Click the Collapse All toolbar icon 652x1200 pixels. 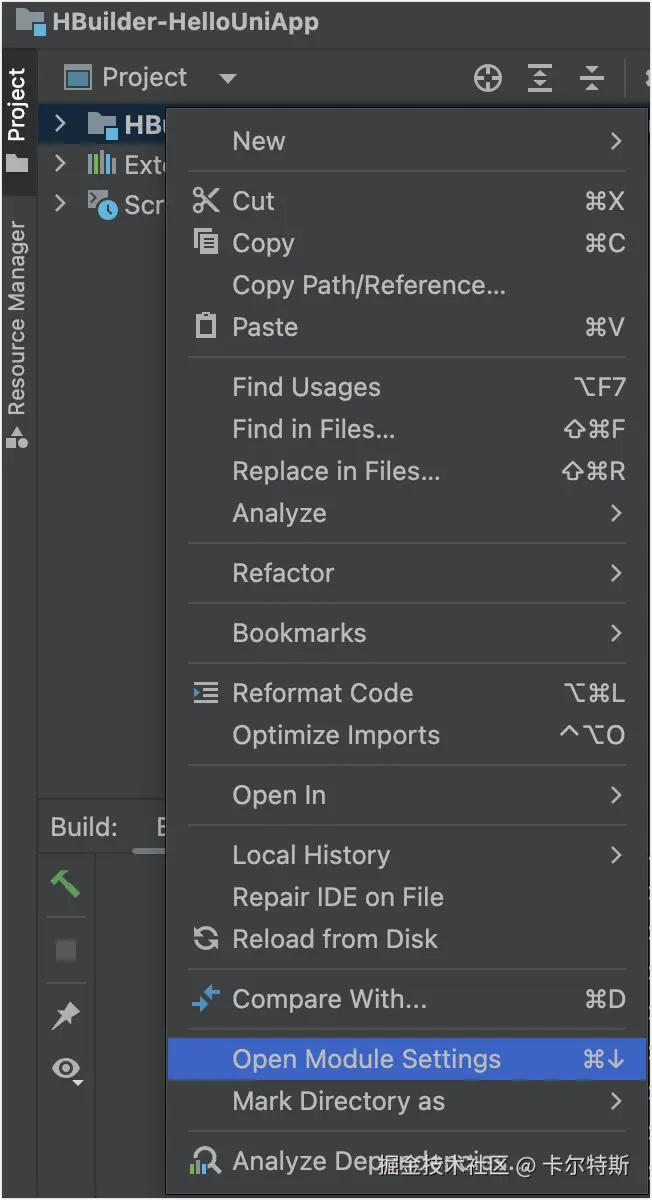[x=592, y=78]
